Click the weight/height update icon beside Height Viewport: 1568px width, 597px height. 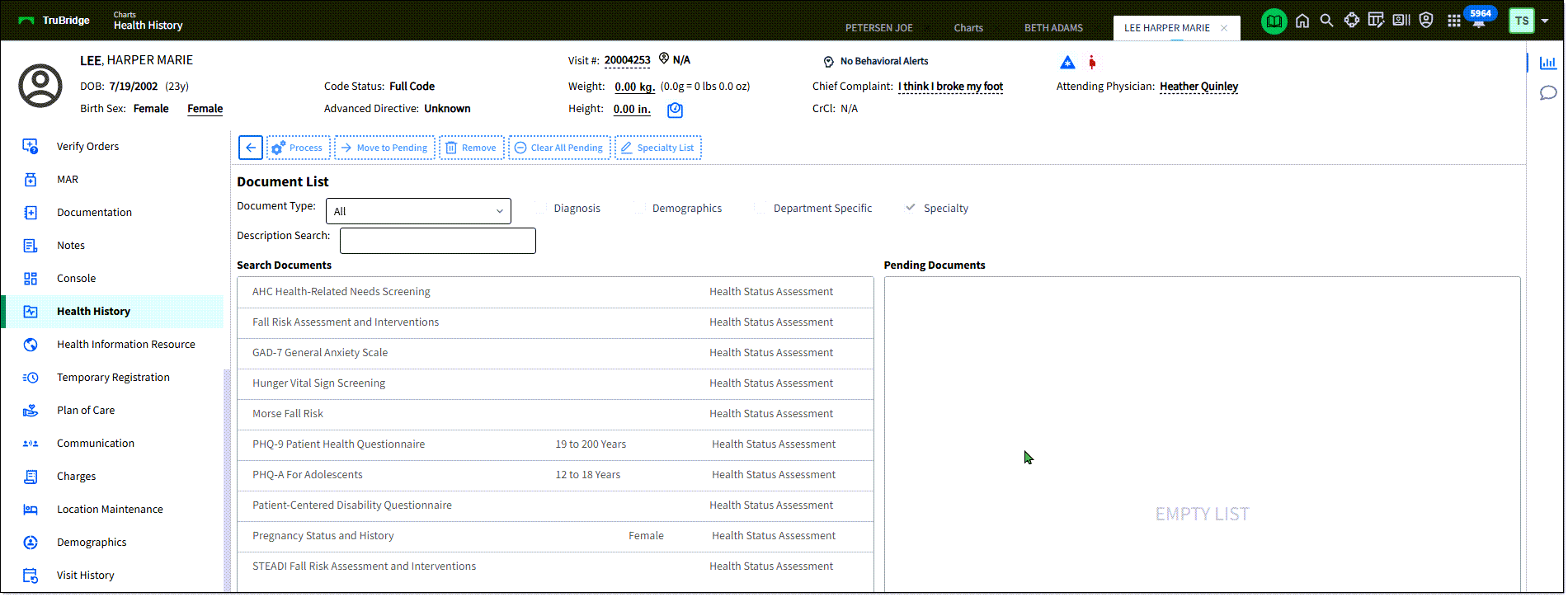[x=675, y=110]
